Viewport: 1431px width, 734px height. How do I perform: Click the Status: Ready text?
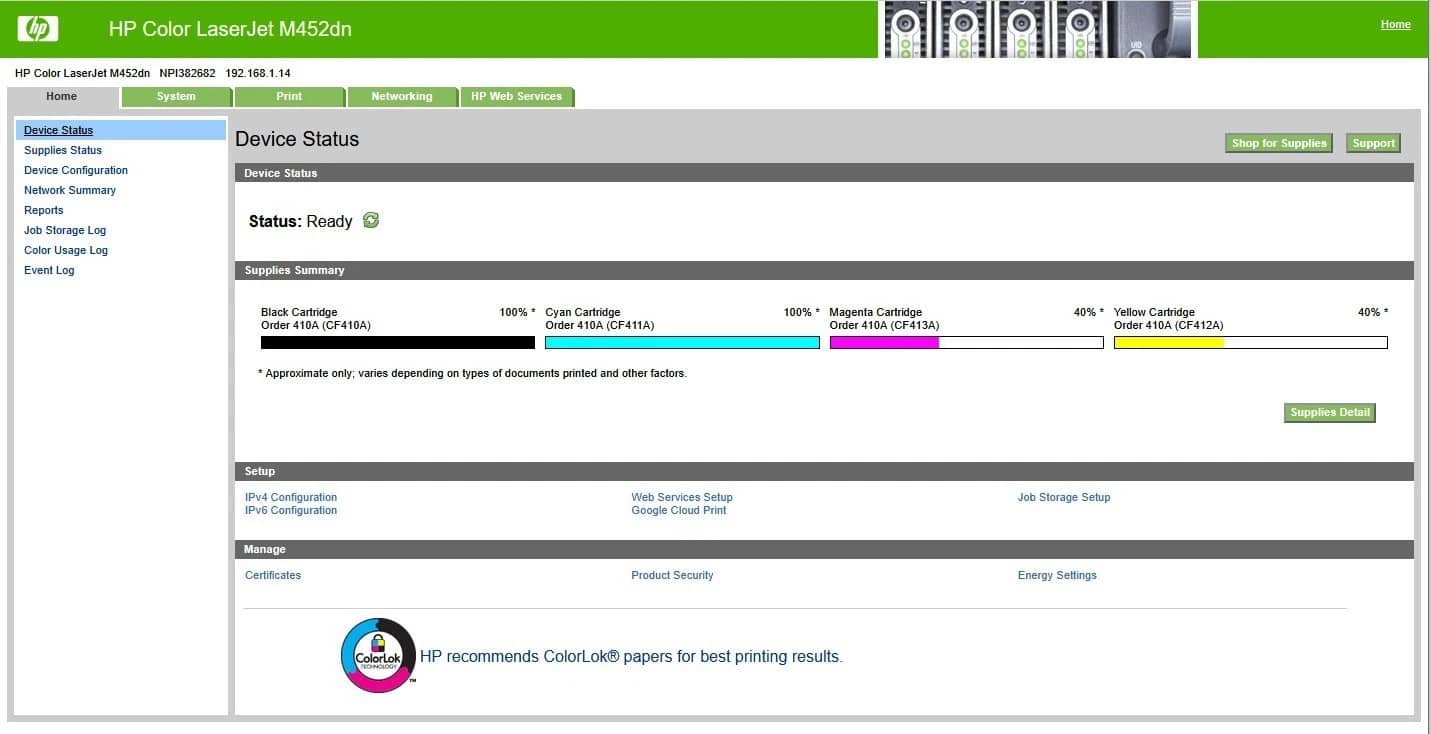point(301,222)
